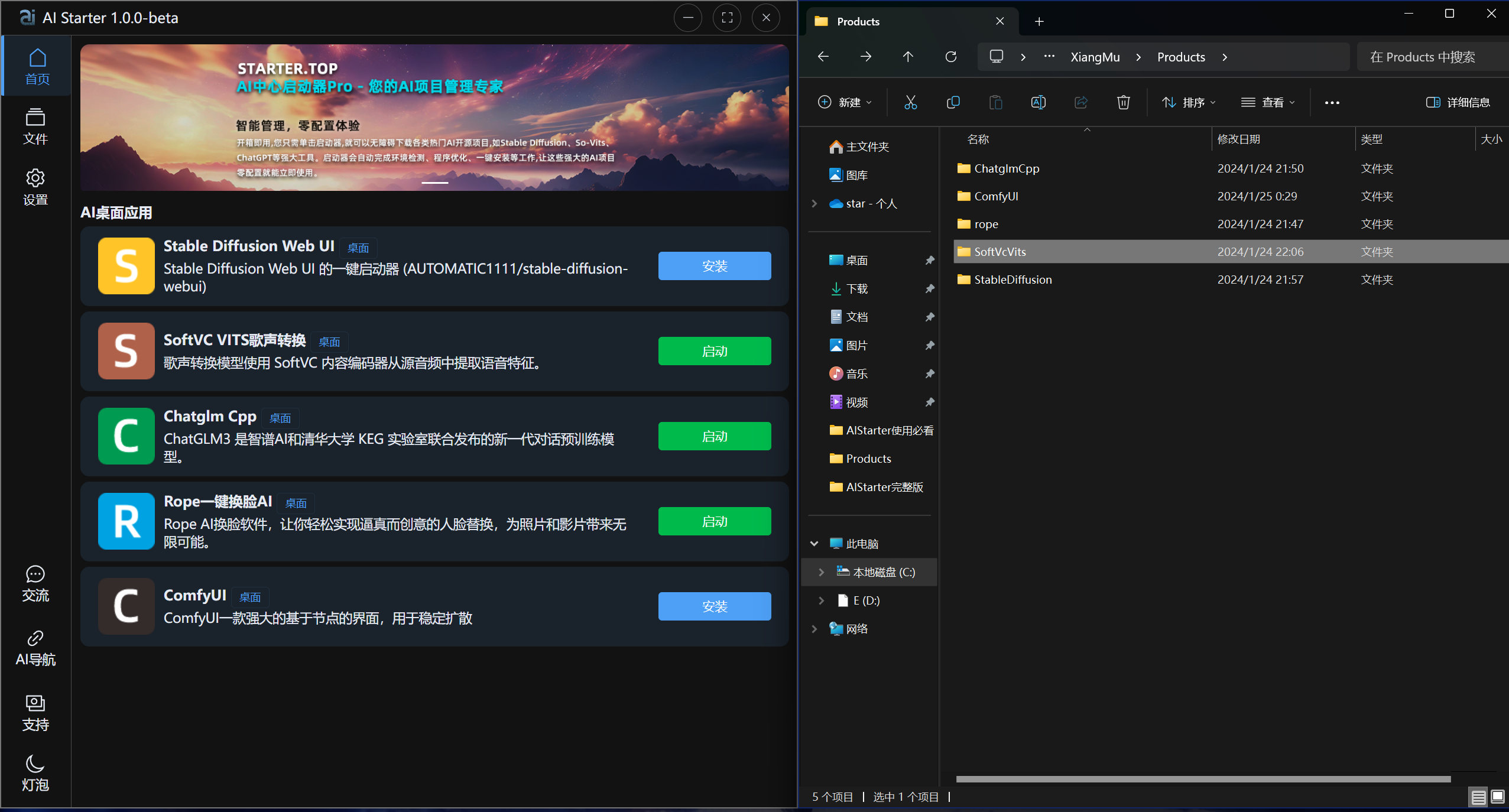Open the more options ellipsis in Explorer toolbar
This screenshot has width=1509, height=812.
tap(1332, 103)
